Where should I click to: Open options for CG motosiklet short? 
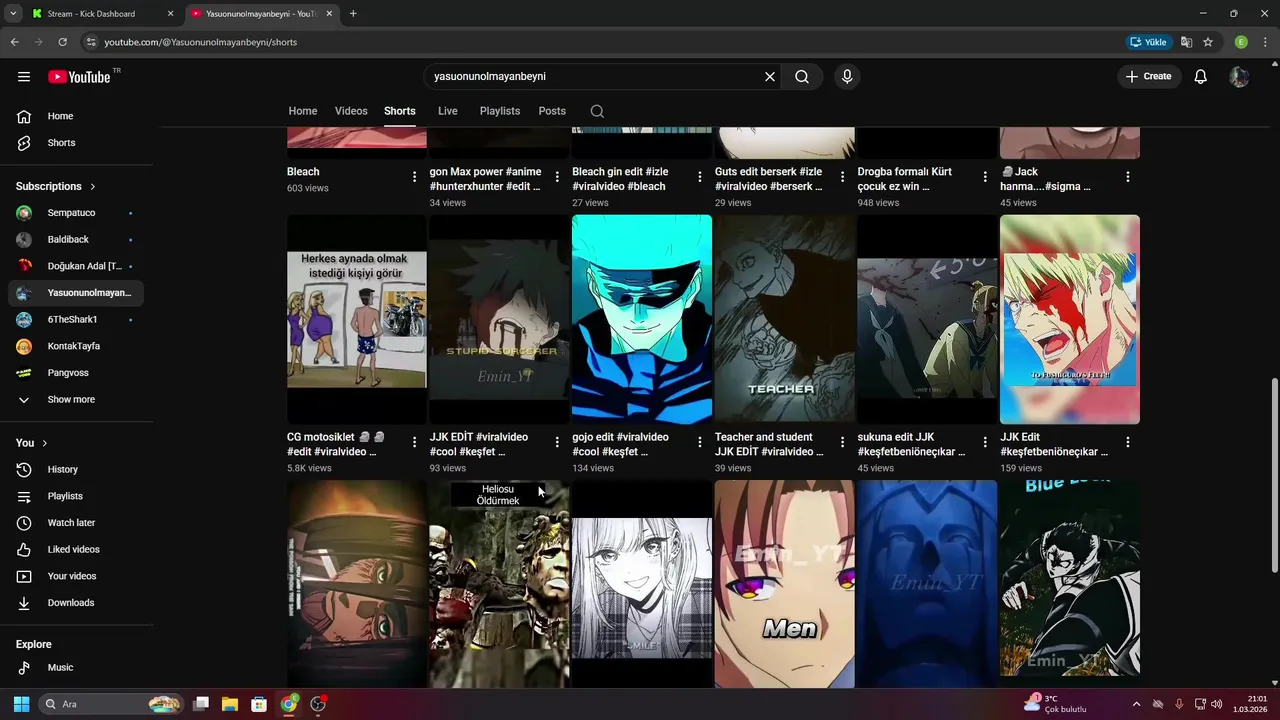tap(415, 442)
